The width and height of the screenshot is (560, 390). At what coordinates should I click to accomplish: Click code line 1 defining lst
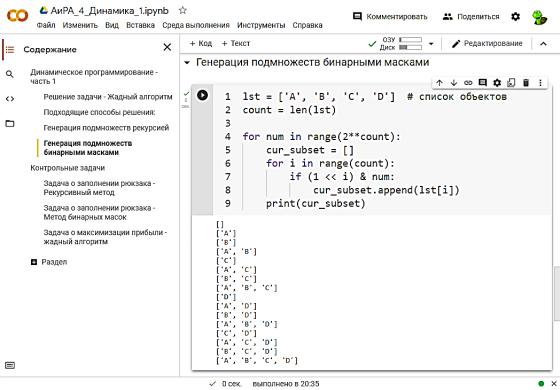click(x=374, y=96)
